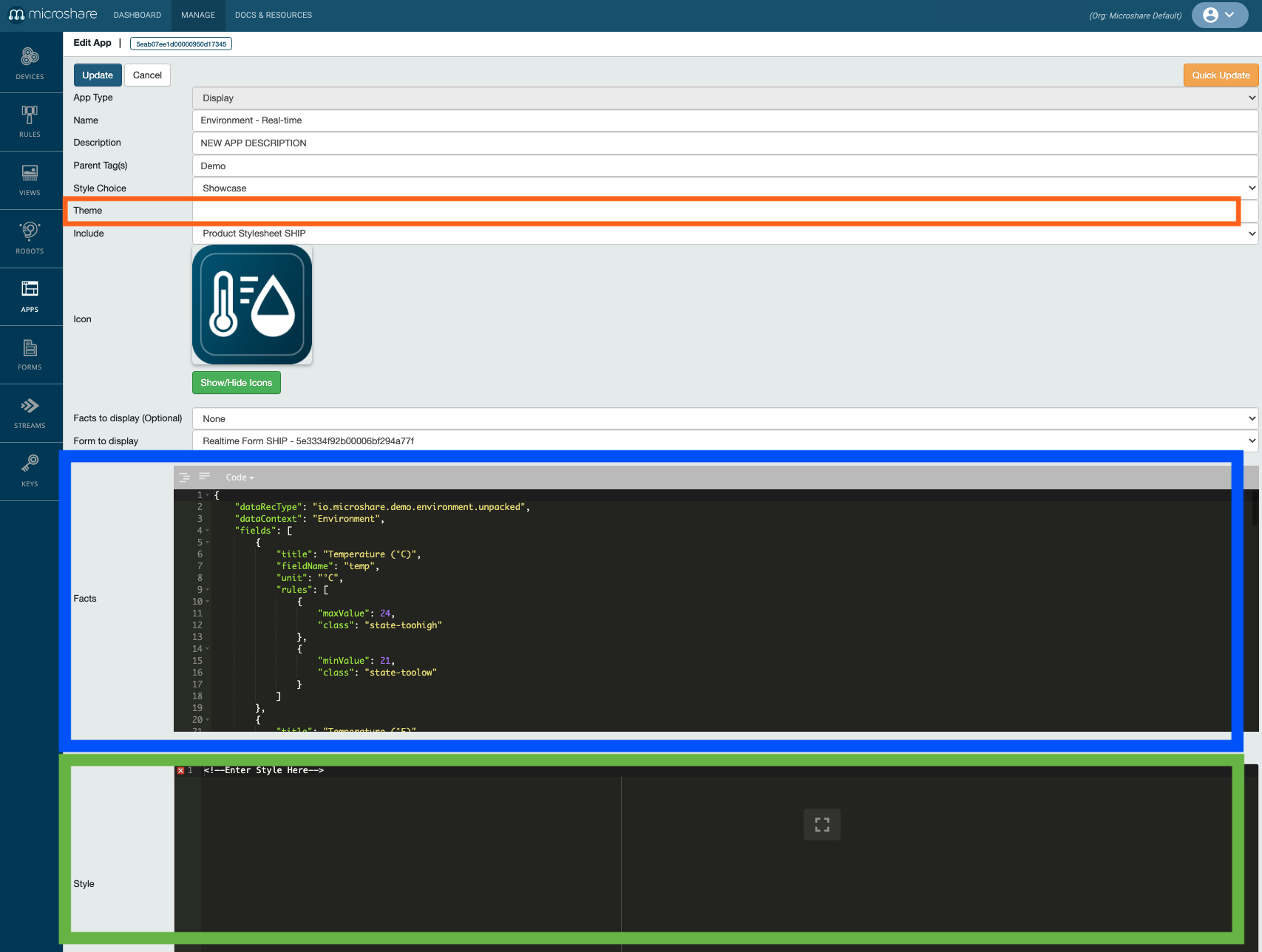Go to the Dashboard tab
The height and width of the screenshot is (952, 1262).
point(138,15)
